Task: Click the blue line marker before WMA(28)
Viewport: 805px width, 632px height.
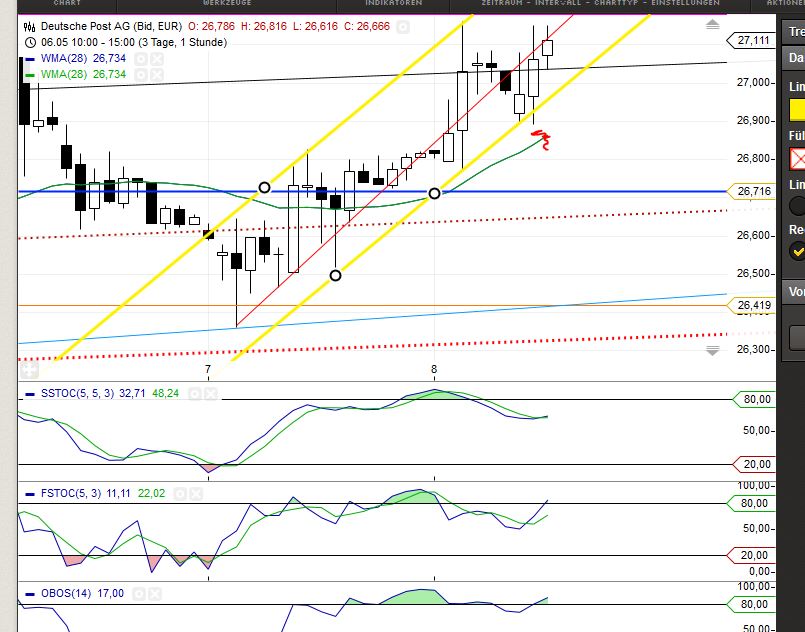Action: click(x=30, y=59)
